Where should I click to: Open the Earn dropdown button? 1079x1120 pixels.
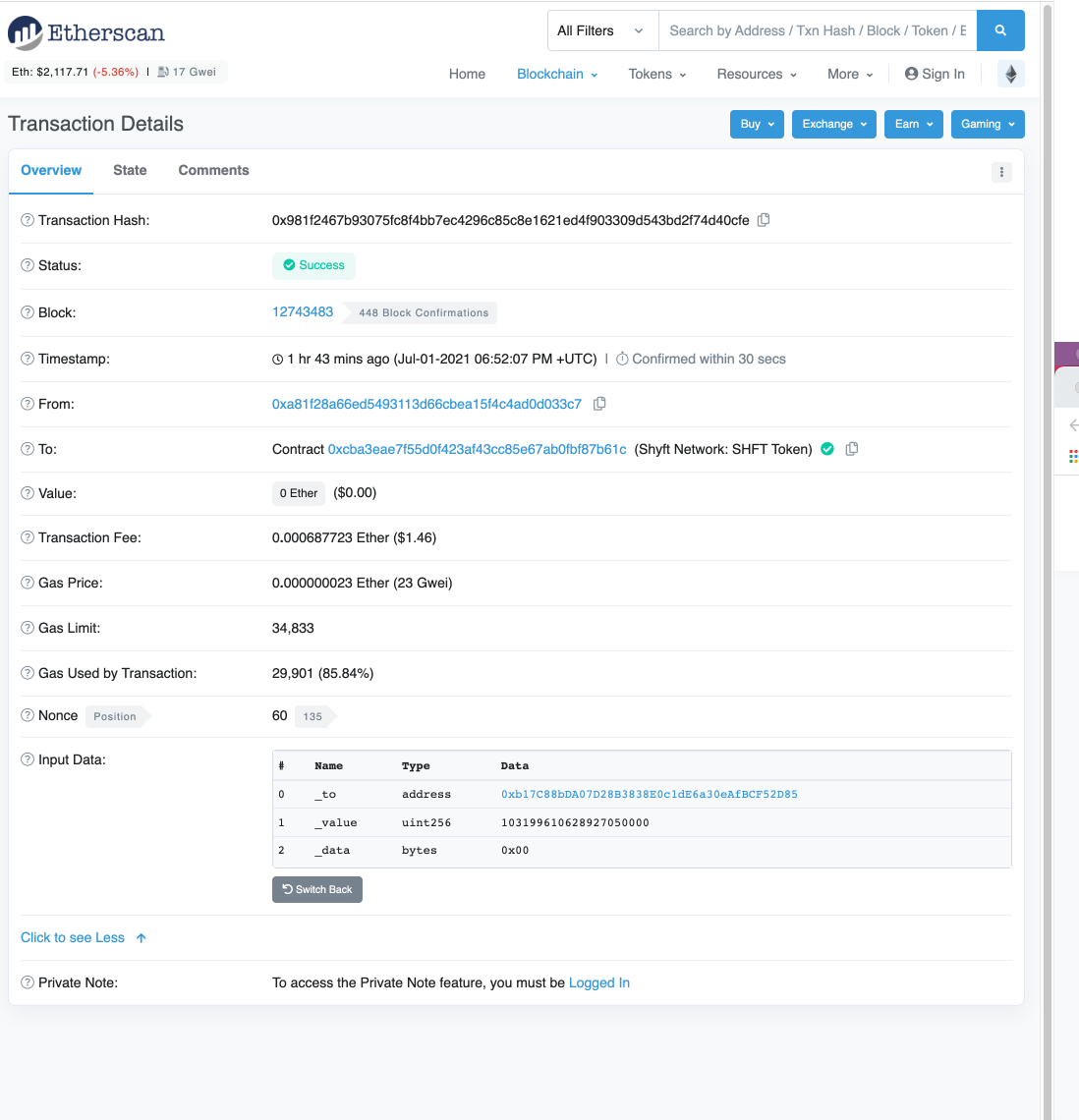[914, 125]
